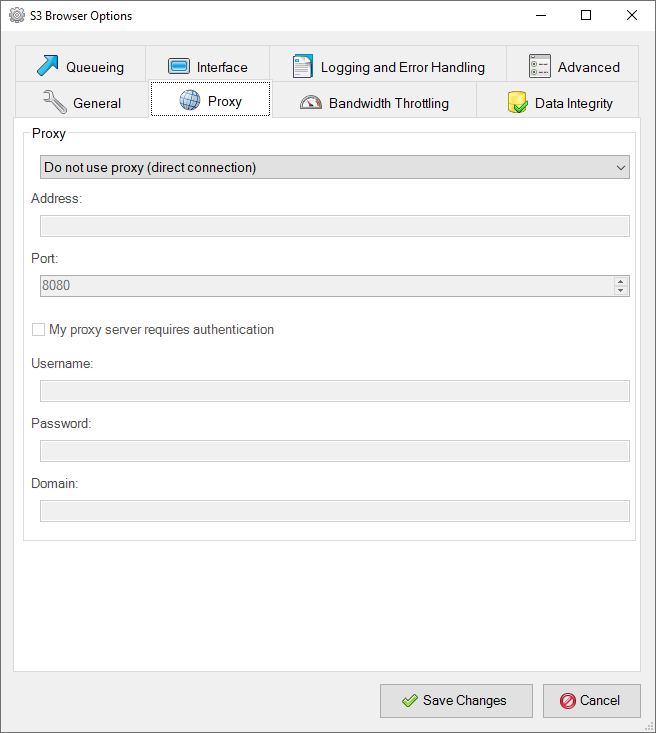Screen dimensions: 656x733
Task: Click the window resize grip corner
Action: (649, 726)
